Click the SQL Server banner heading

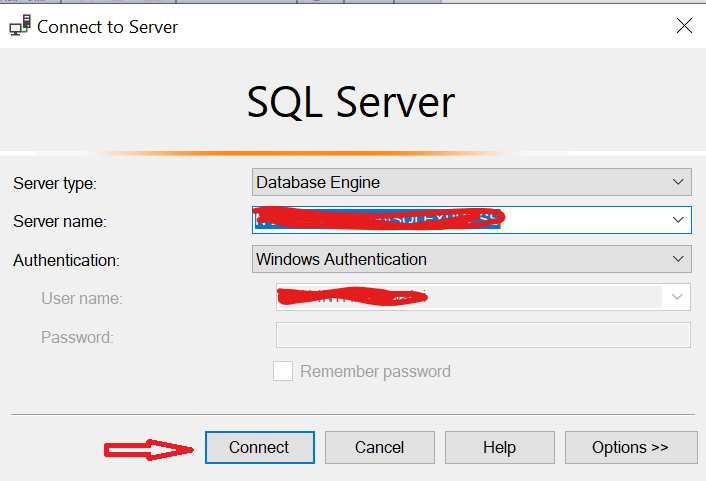(x=351, y=103)
